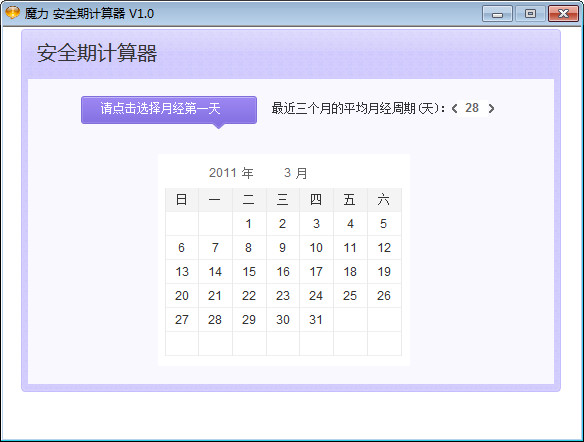Click the 日 Sunday column header

click(182, 200)
